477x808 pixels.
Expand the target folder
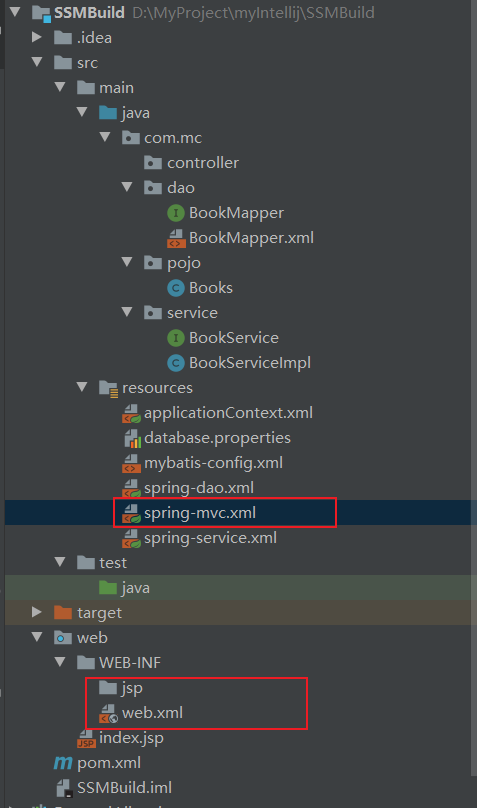click(x=37, y=612)
